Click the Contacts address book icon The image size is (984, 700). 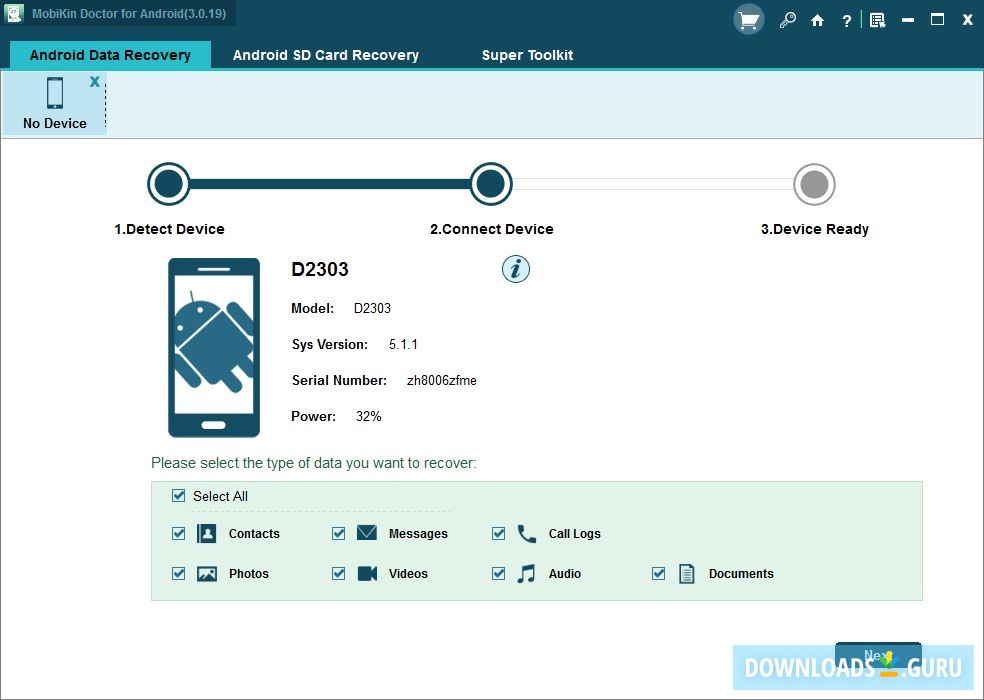(206, 534)
